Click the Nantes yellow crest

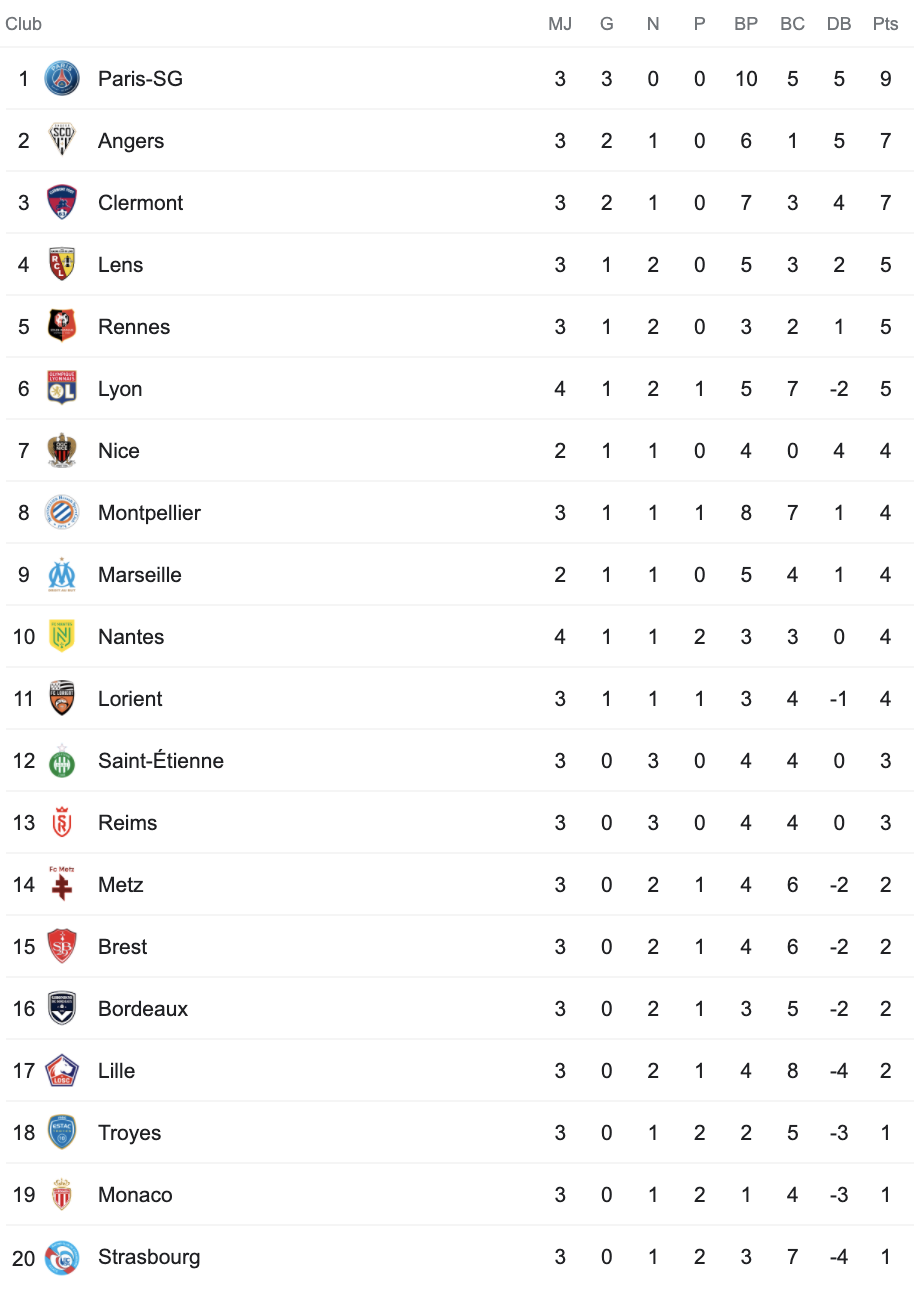click(62, 636)
